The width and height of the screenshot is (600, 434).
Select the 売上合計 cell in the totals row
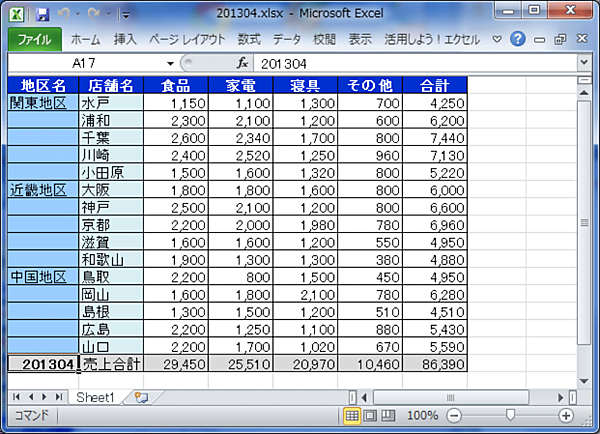click(111, 365)
